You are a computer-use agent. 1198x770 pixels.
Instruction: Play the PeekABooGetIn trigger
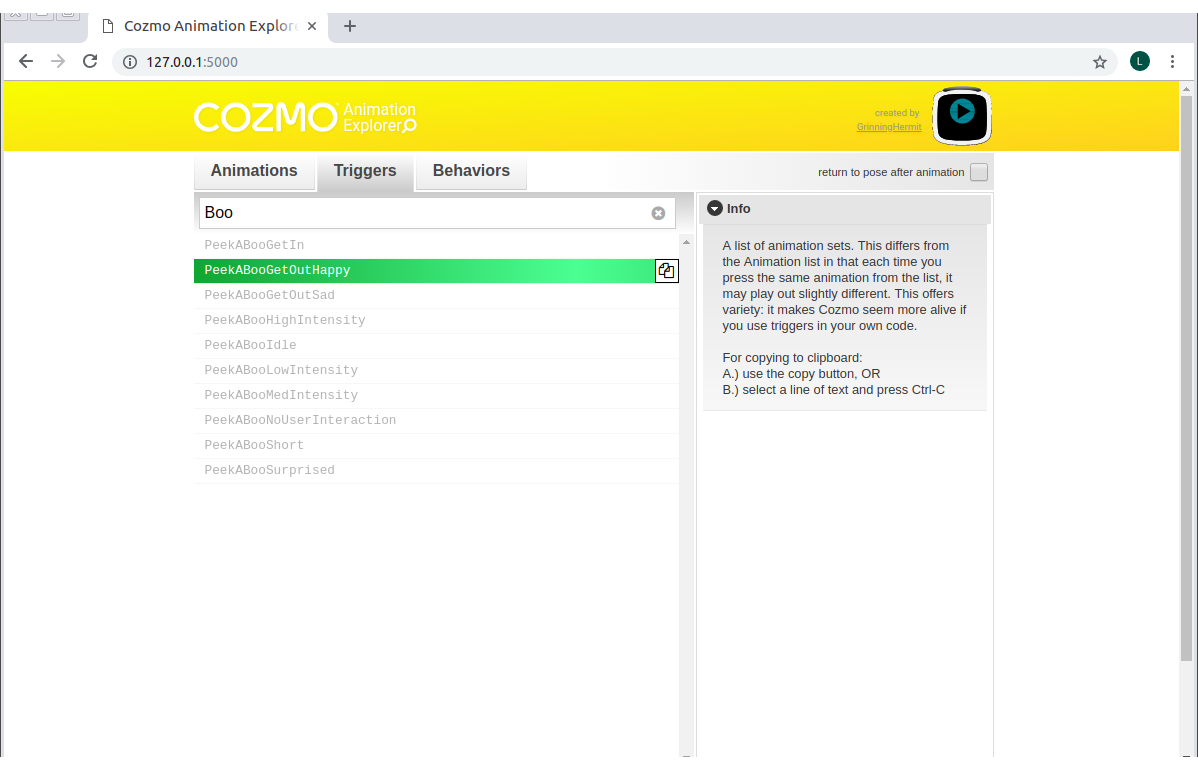[x=436, y=245]
